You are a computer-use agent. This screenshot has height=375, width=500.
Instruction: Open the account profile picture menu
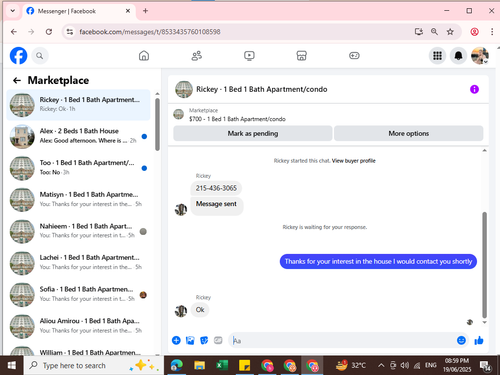click(x=480, y=56)
